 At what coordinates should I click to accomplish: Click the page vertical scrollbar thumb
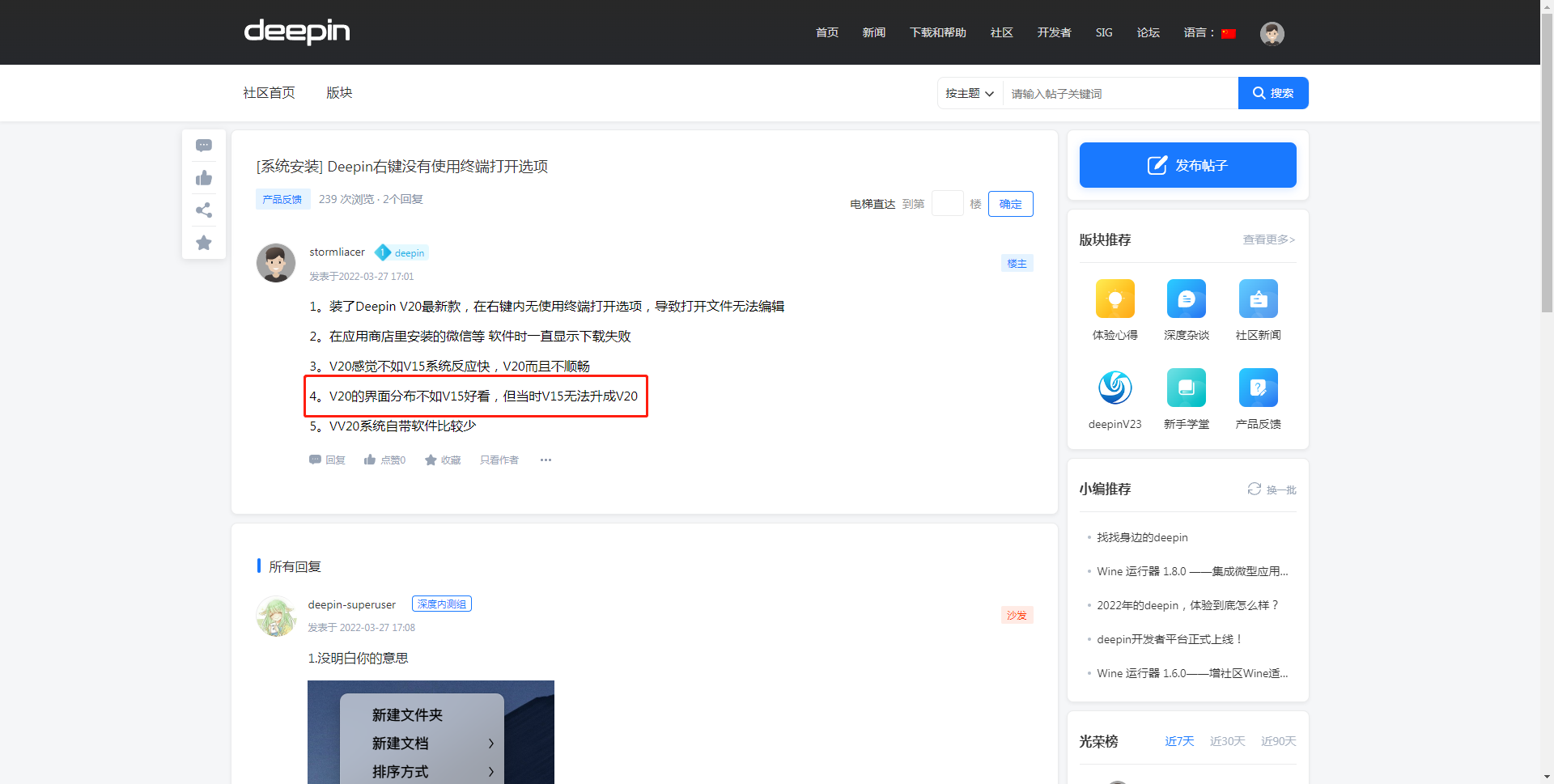[1547, 162]
